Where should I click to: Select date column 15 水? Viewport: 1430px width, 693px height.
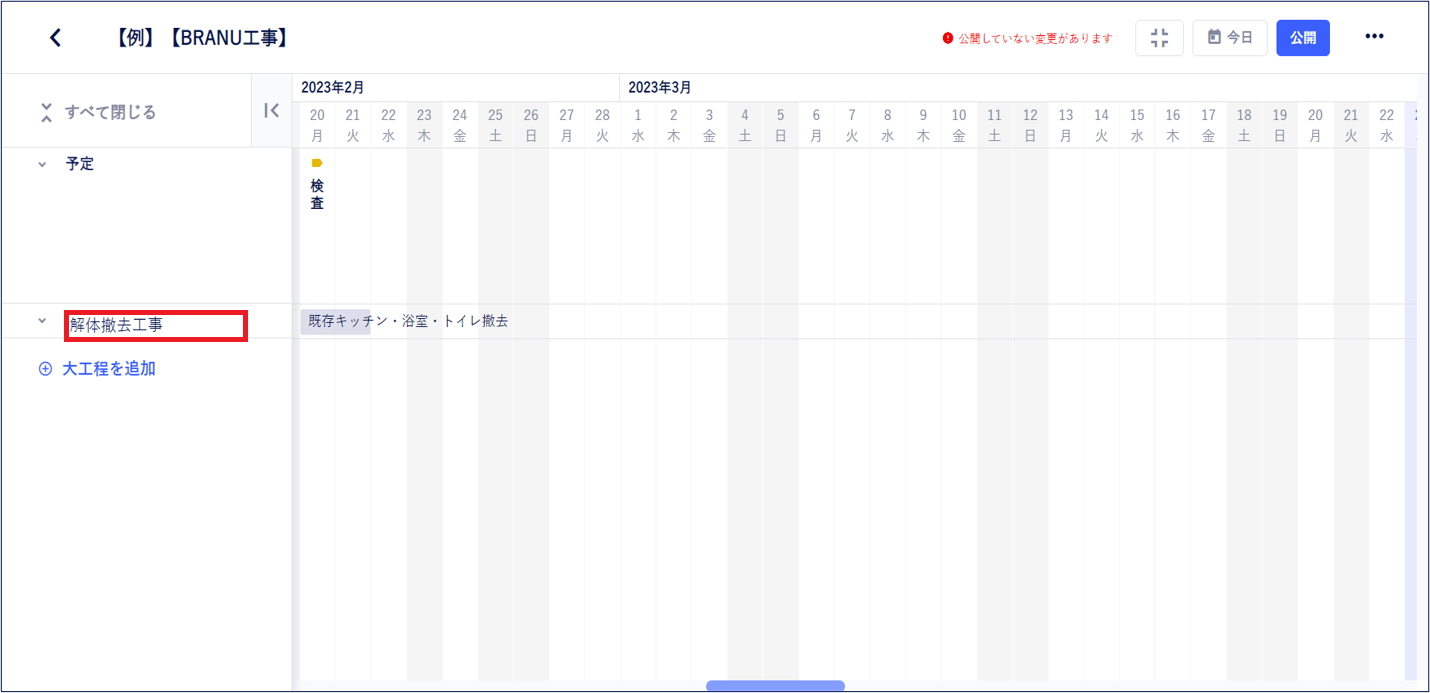pyautogui.click(x=1137, y=125)
